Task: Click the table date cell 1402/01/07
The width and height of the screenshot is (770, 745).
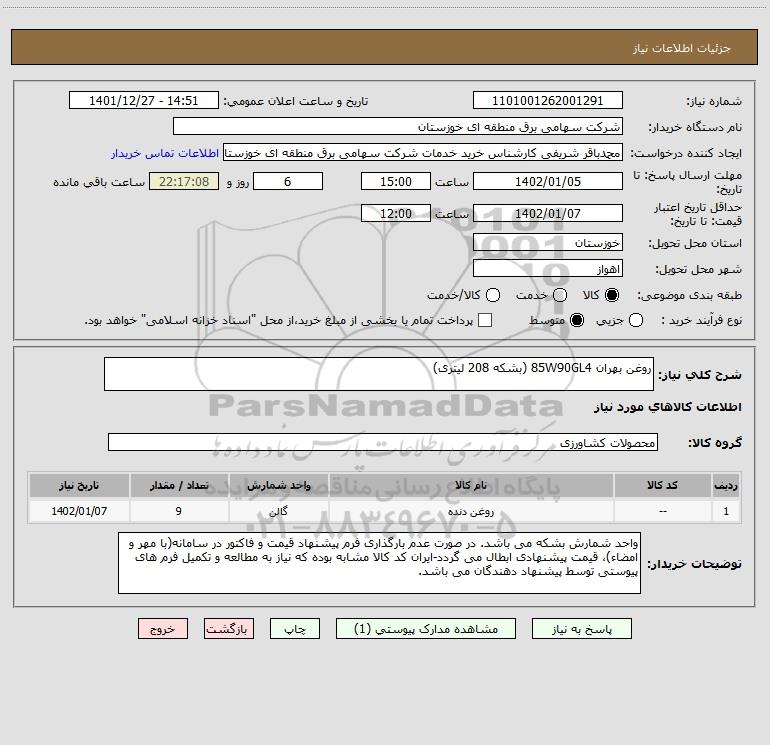Action: [79, 511]
